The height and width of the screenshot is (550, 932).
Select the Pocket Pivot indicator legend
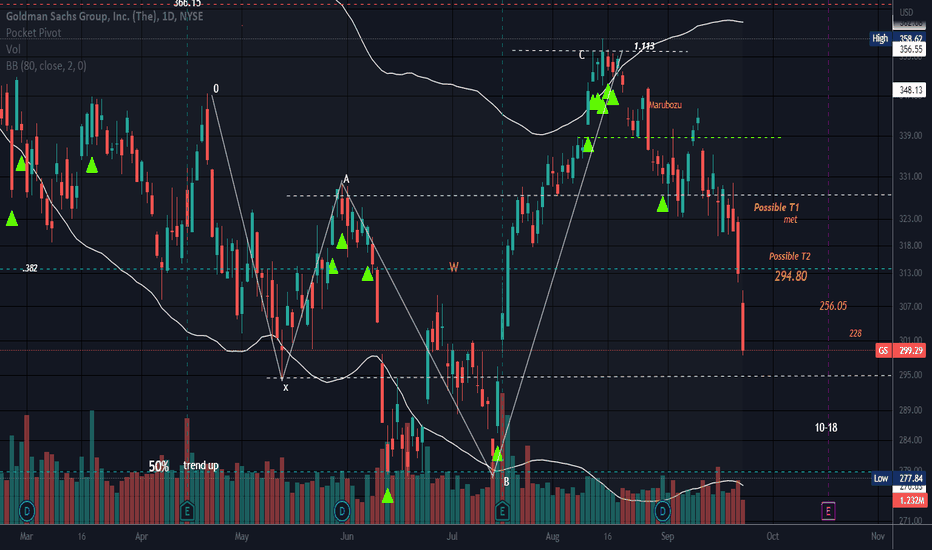pos(33,33)
